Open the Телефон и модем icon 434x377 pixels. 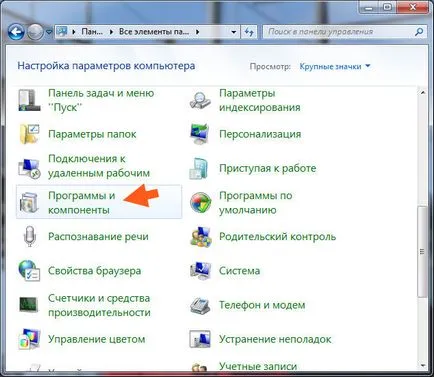pyautogui.click(x=200, y=305)
